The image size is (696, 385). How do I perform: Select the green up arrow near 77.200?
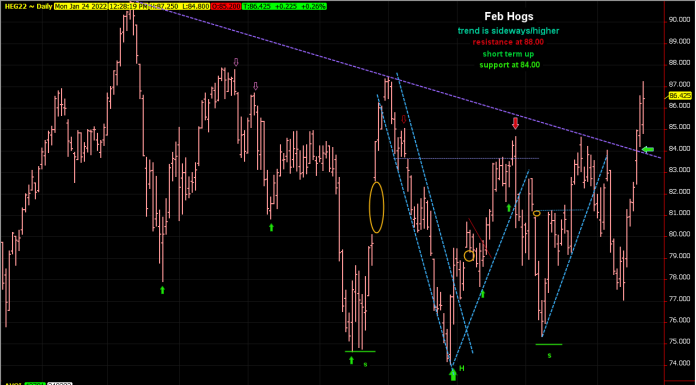(483, 294)
